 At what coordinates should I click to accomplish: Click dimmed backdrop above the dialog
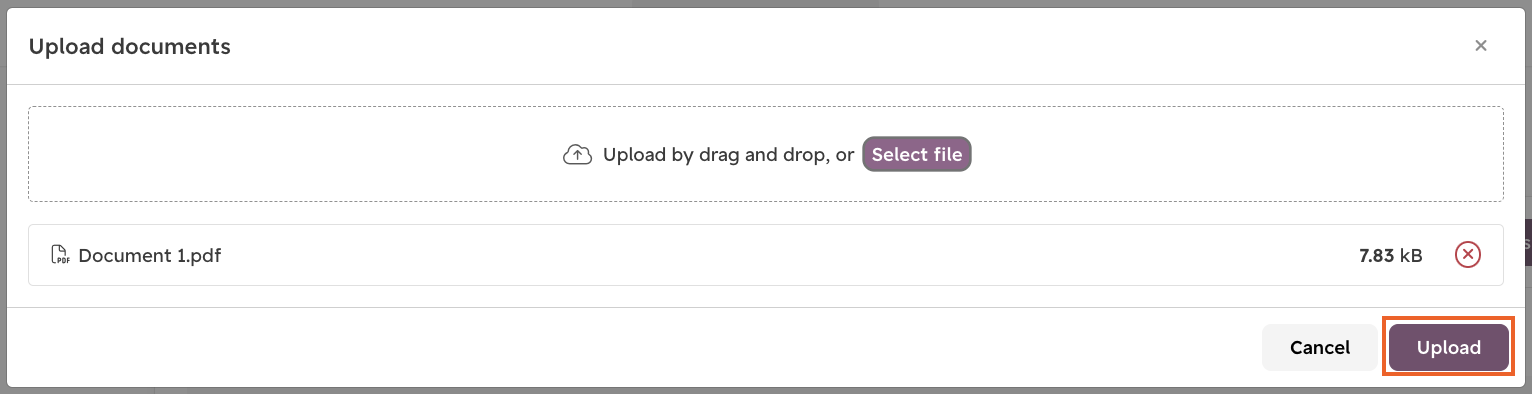click(x=766, y=4)
